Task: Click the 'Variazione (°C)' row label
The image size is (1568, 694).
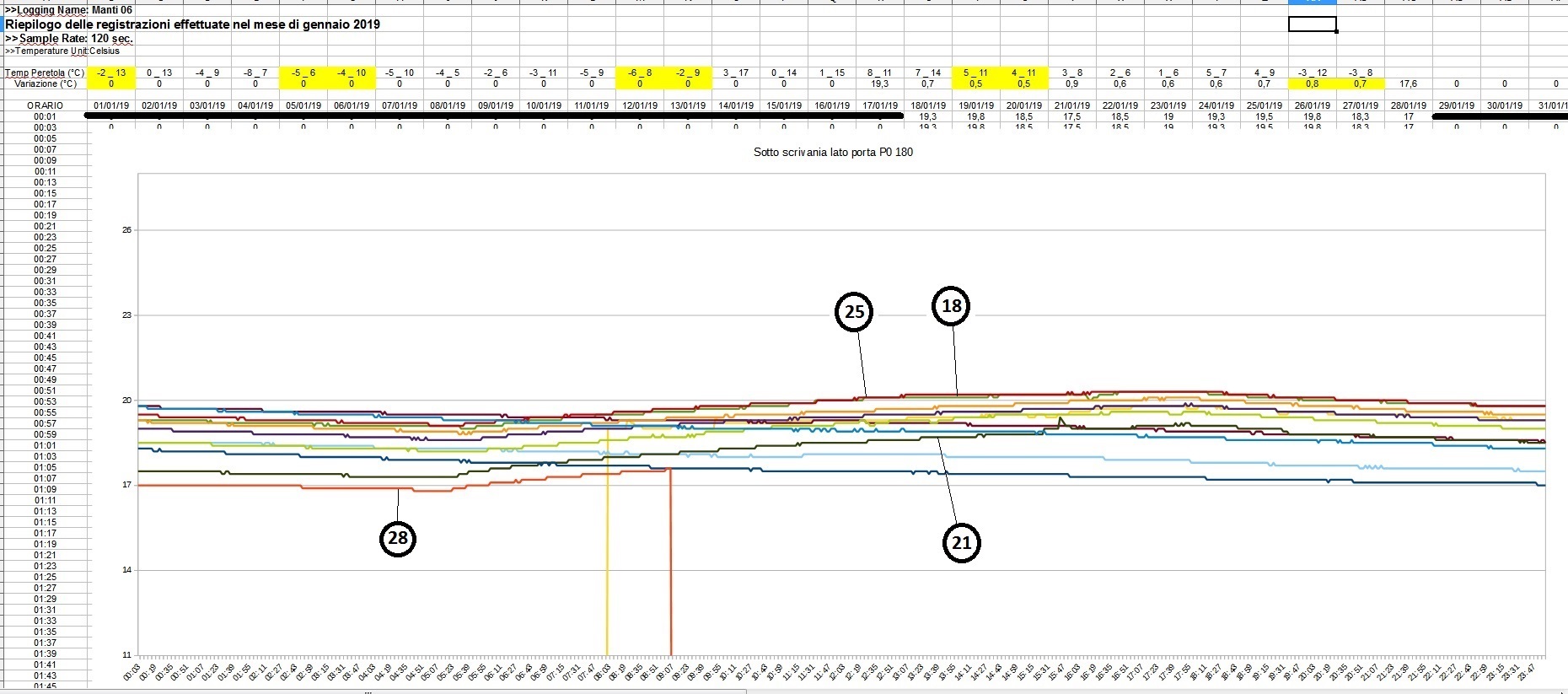Action: tap(46, 83)
